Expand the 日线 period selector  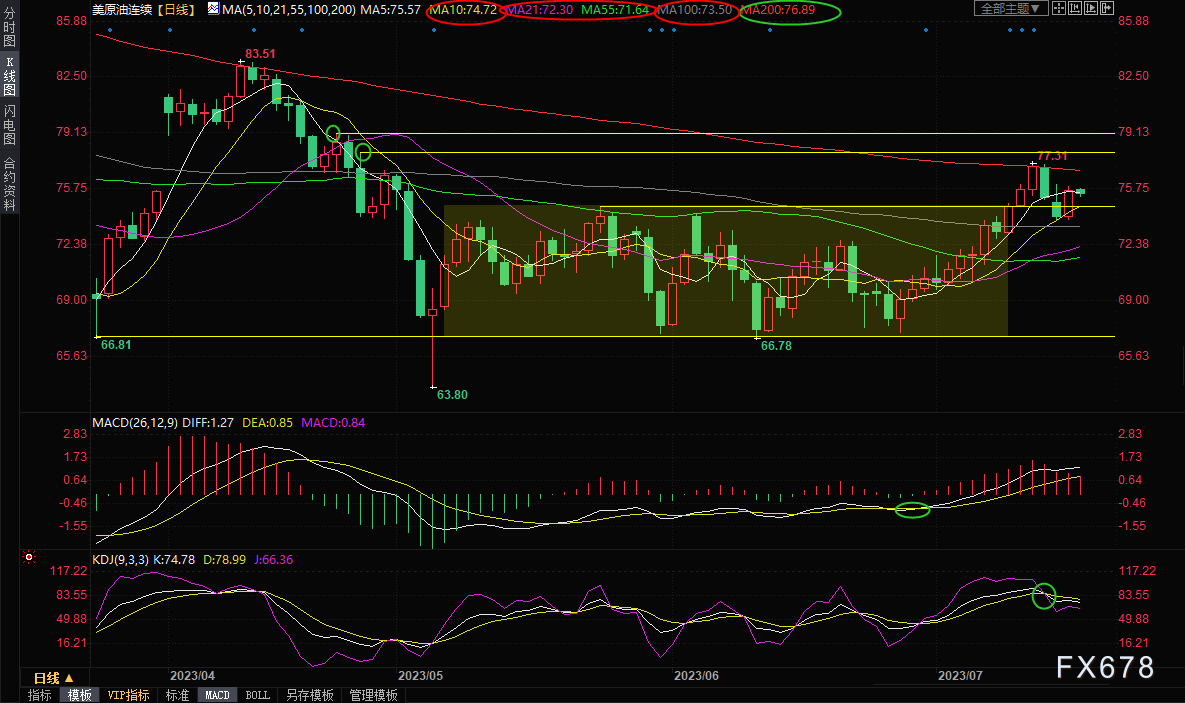pos(54,678)
